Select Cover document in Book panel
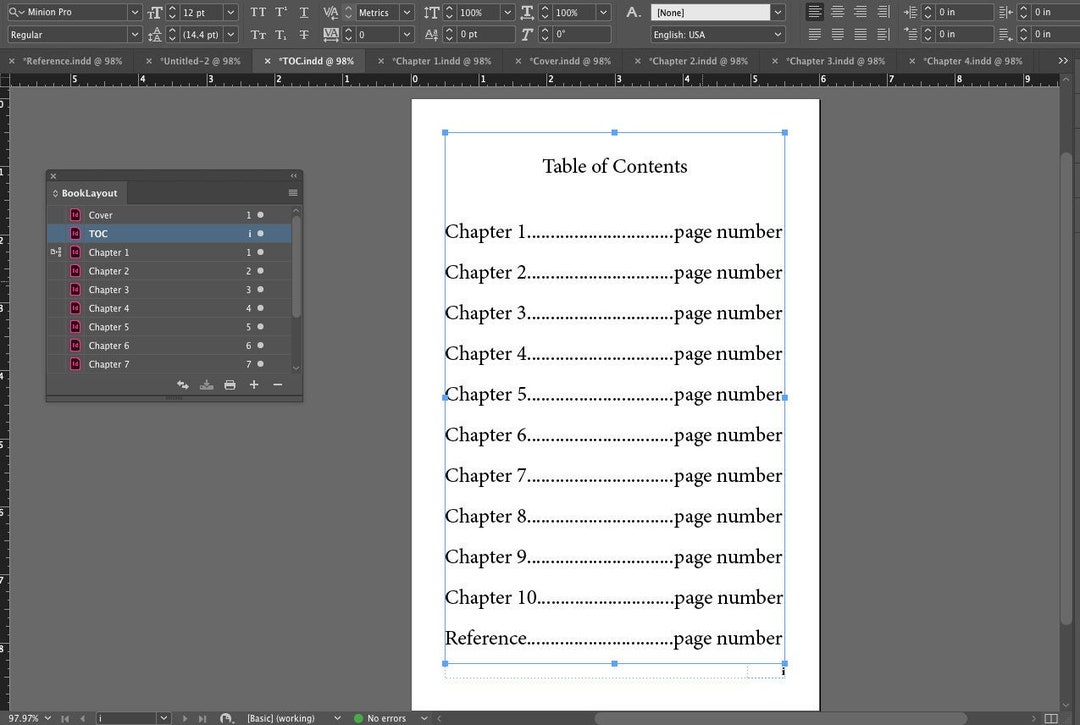This screenshot has height=725, width=1080. pos(169,215)
